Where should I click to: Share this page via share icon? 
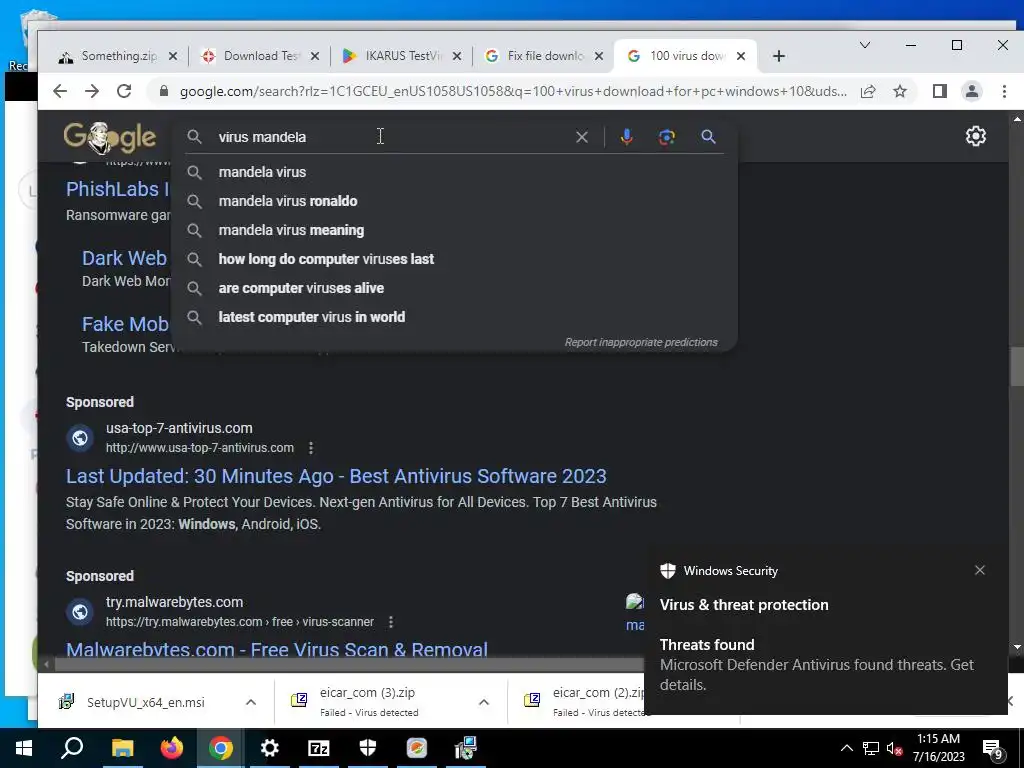pyautogui.click(x=868, y=91)
